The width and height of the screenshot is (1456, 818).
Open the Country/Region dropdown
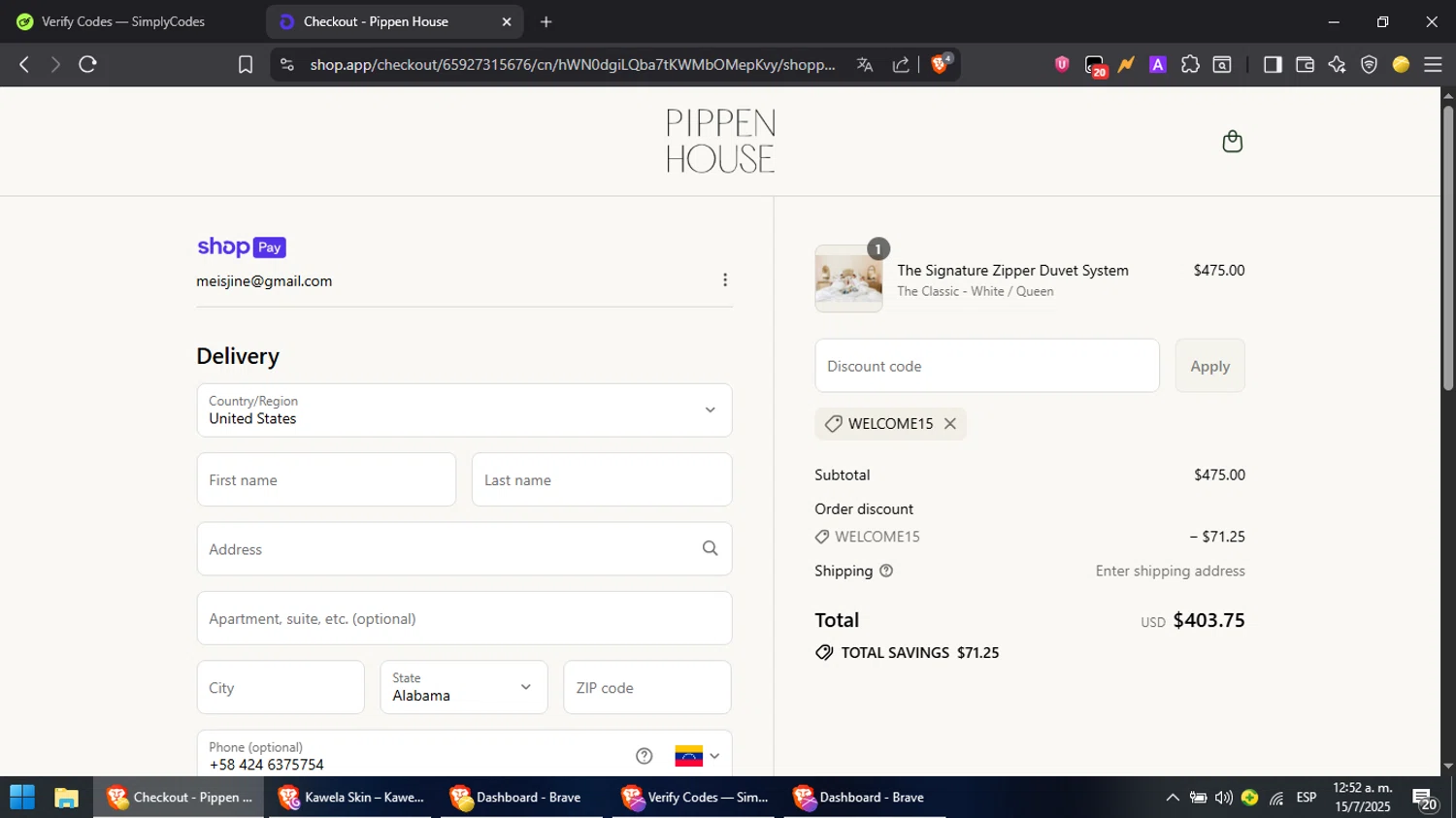click(464, 410)
